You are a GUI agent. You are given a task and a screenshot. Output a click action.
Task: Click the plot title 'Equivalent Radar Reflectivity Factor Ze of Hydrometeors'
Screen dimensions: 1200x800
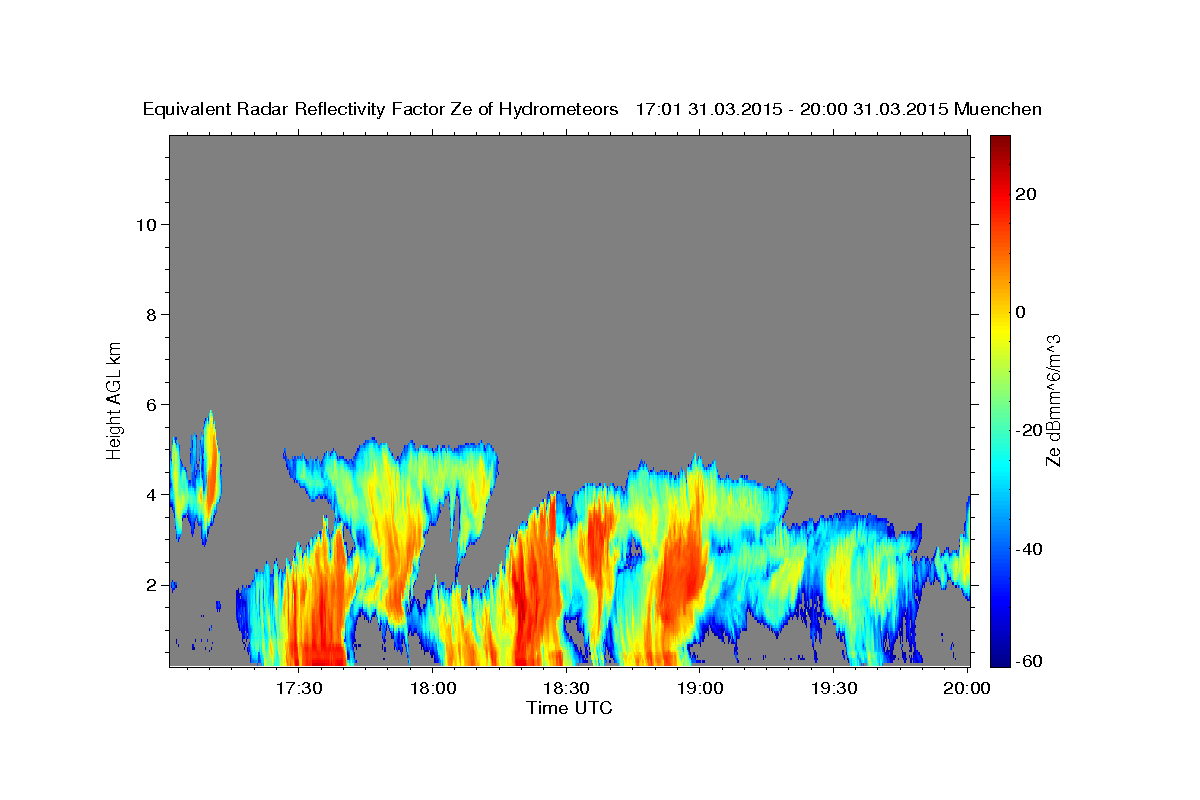click(381, 110)
